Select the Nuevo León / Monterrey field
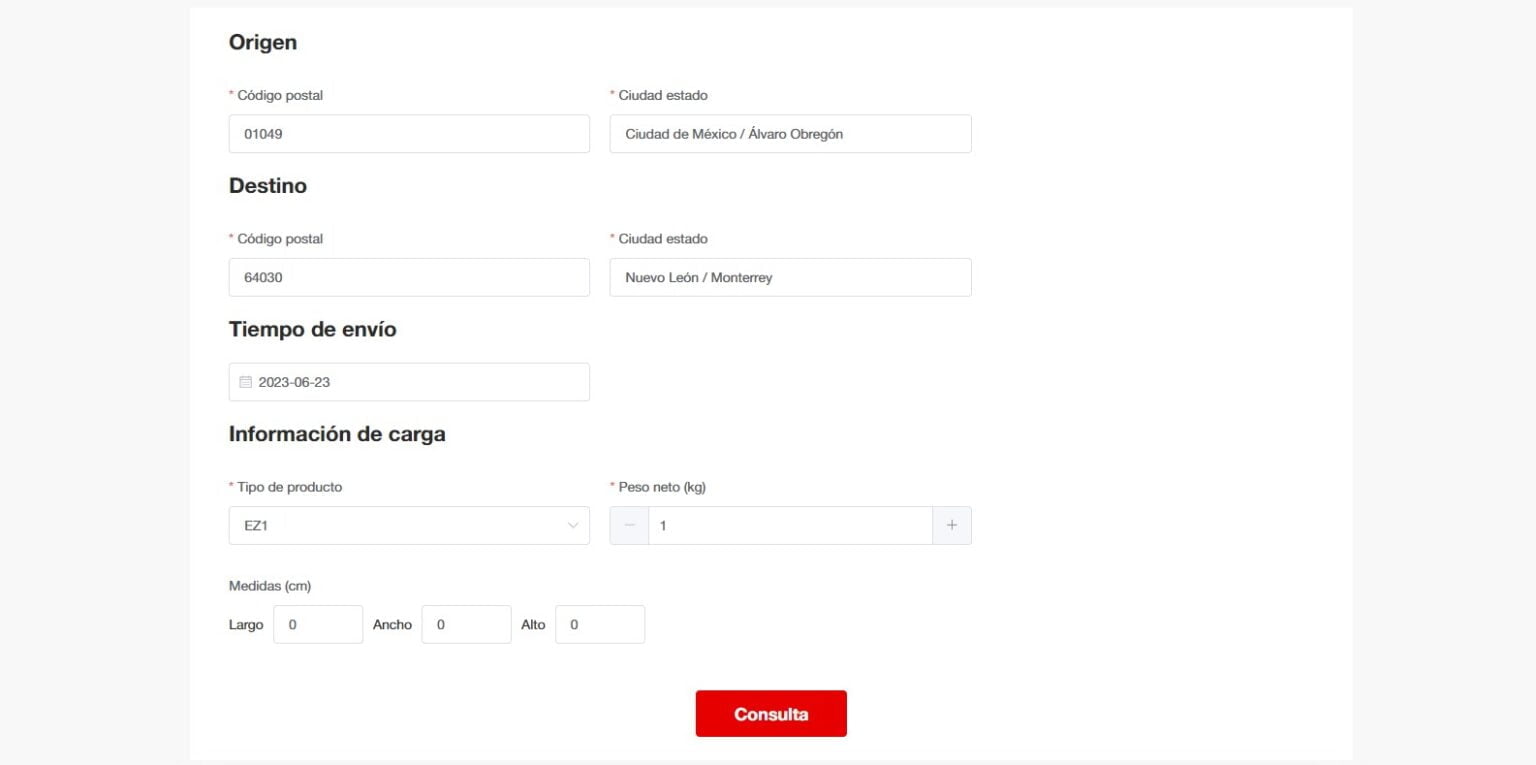Image resolution: width=1536 pixels, height=765 pixels. point(790,277)
